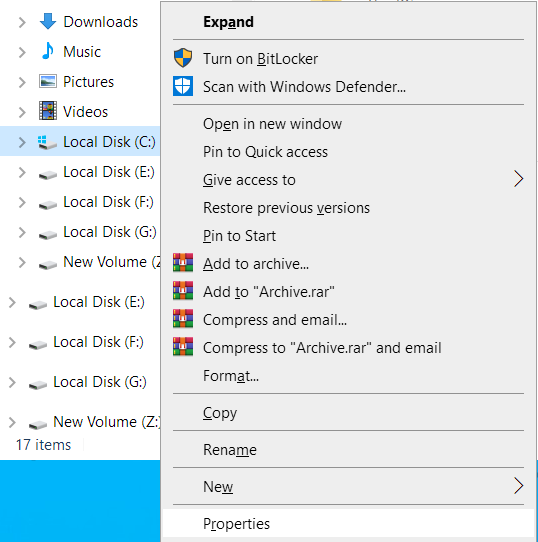Select Pin to Quick access

point(349,152)
